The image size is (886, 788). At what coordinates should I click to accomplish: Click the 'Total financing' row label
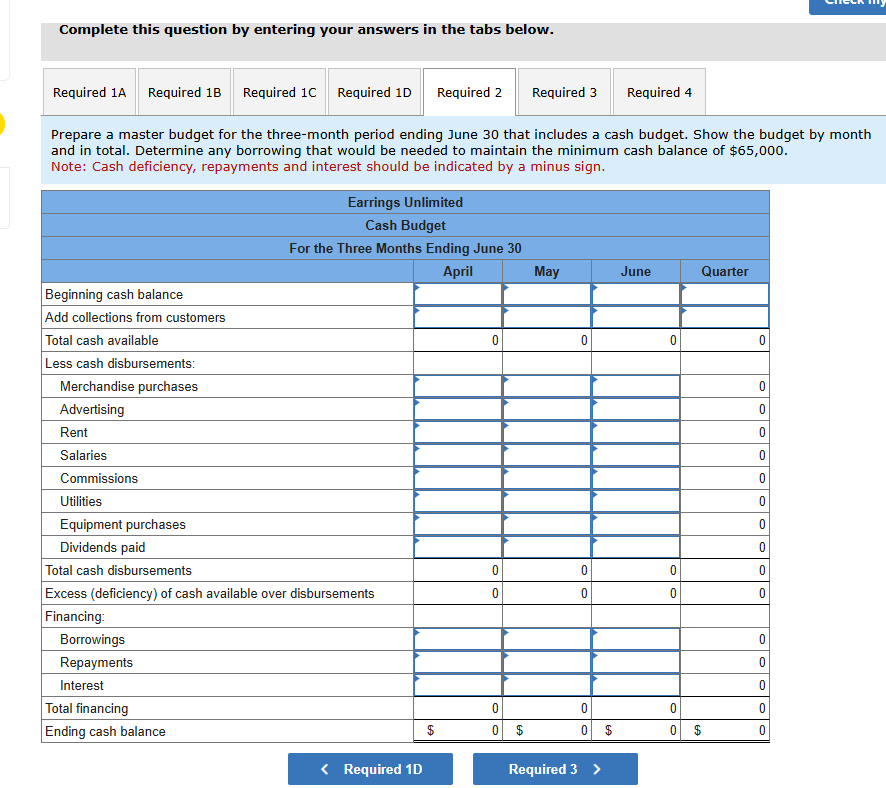(86, 708)
